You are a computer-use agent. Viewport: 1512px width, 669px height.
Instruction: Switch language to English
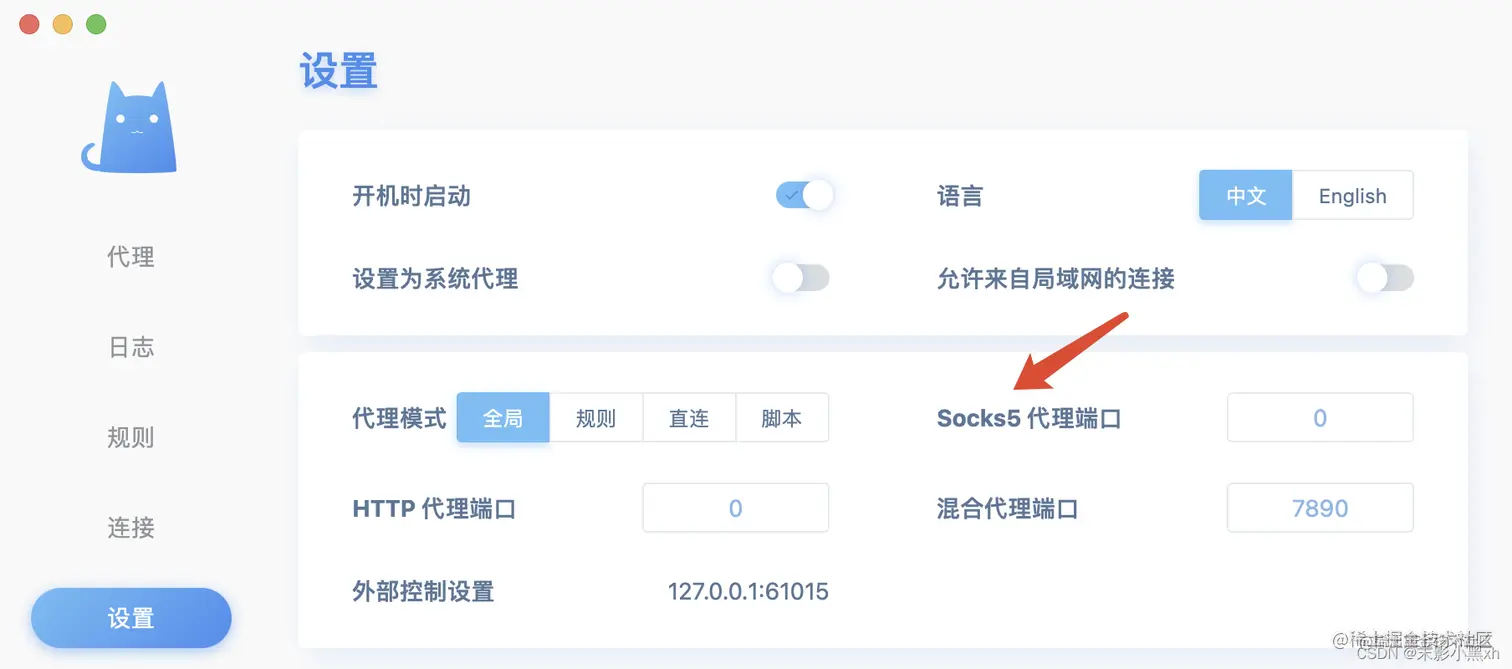click(1352, 195)
